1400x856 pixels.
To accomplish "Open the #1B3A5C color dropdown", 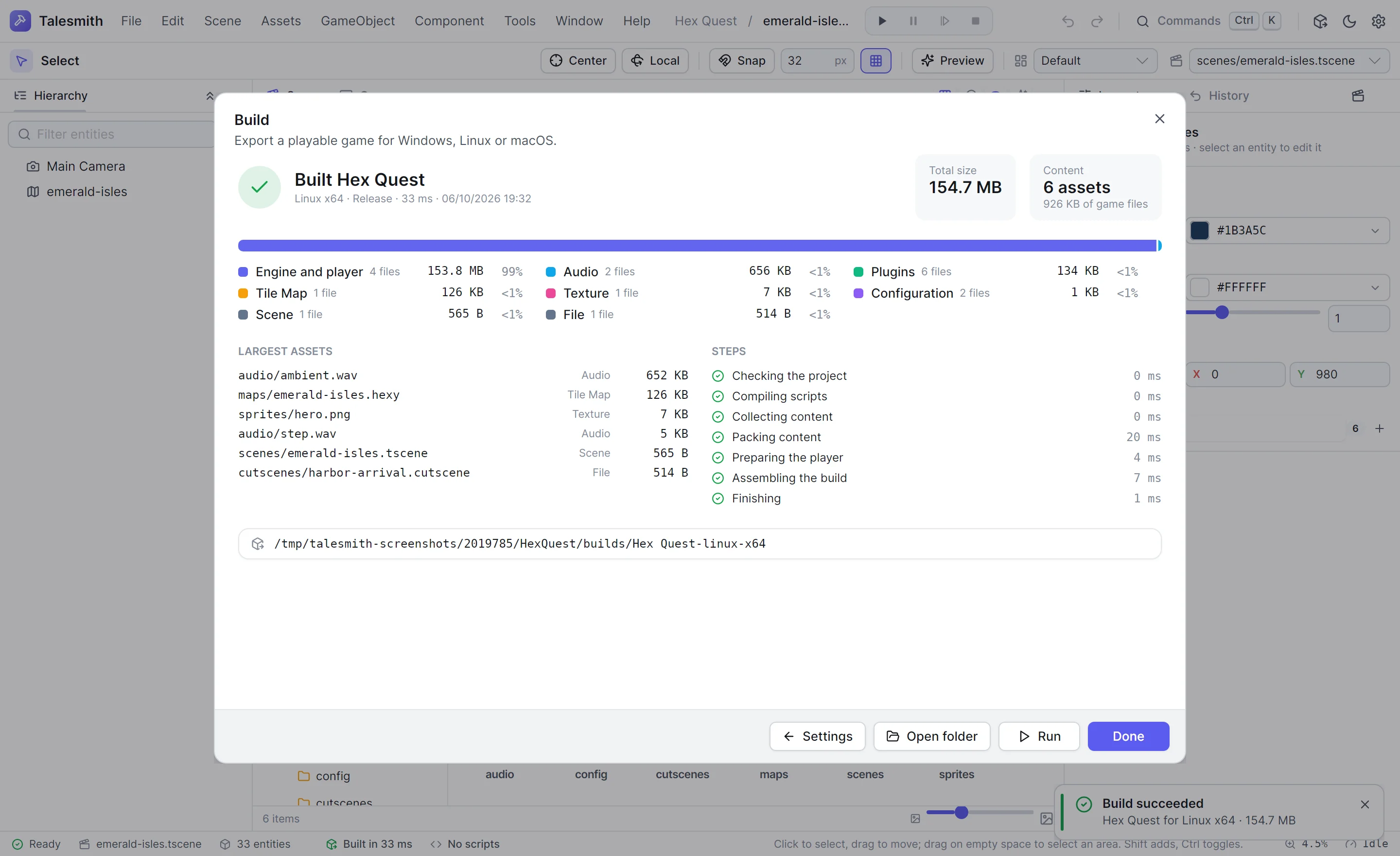I will pyautogui.click(x=1288, y=231).
